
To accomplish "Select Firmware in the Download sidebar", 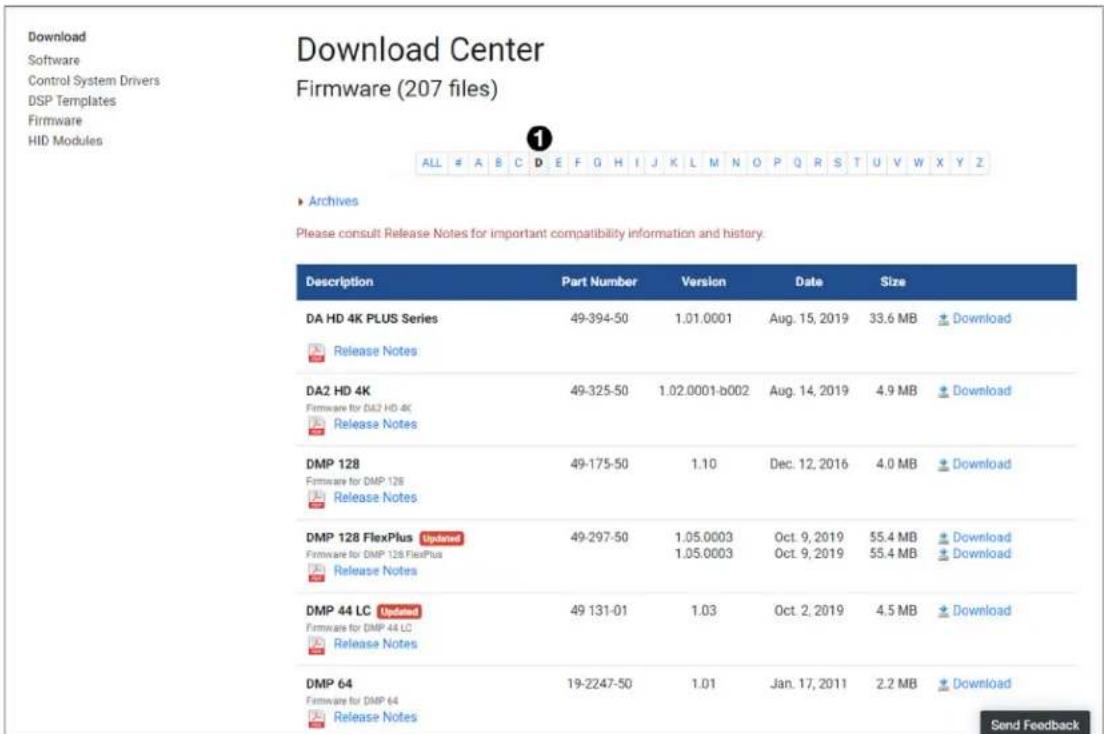I will [55, 121].
